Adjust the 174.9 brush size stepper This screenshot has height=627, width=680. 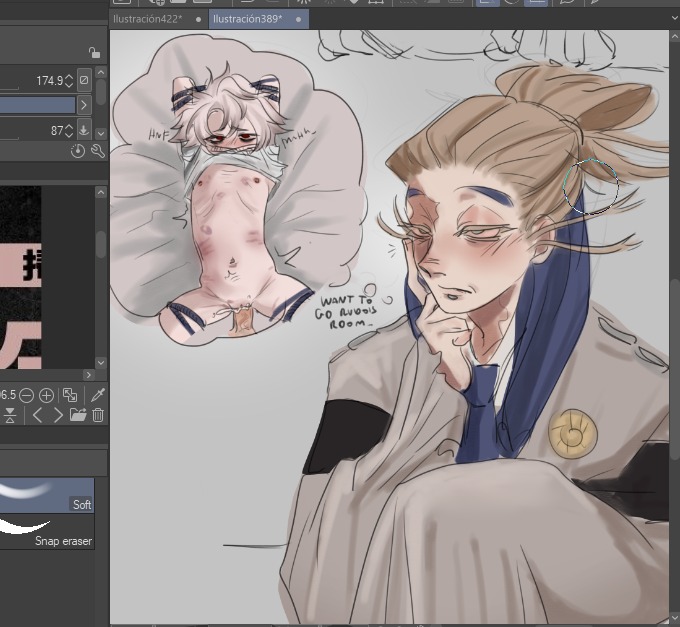[x=69, y=81]
